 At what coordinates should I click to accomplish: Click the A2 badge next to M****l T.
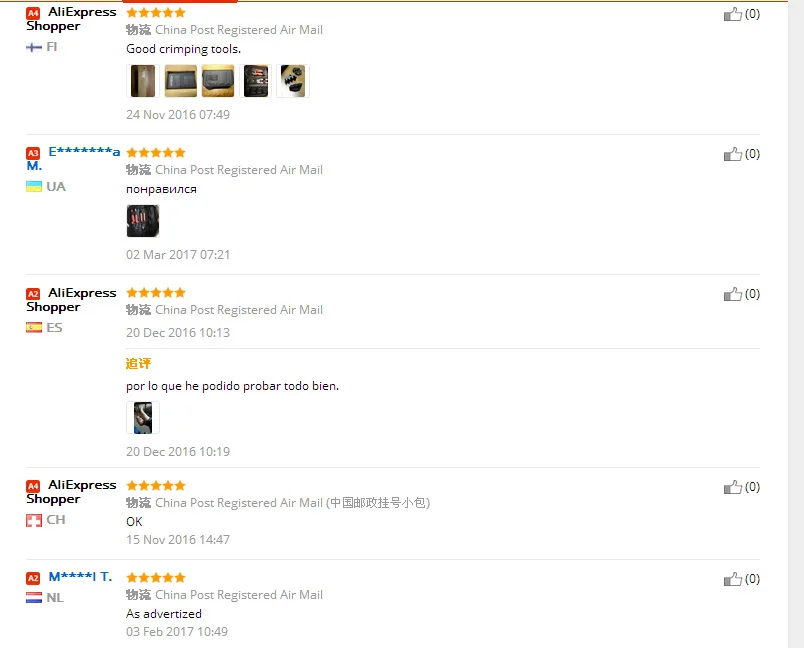[x=33, y=578]
